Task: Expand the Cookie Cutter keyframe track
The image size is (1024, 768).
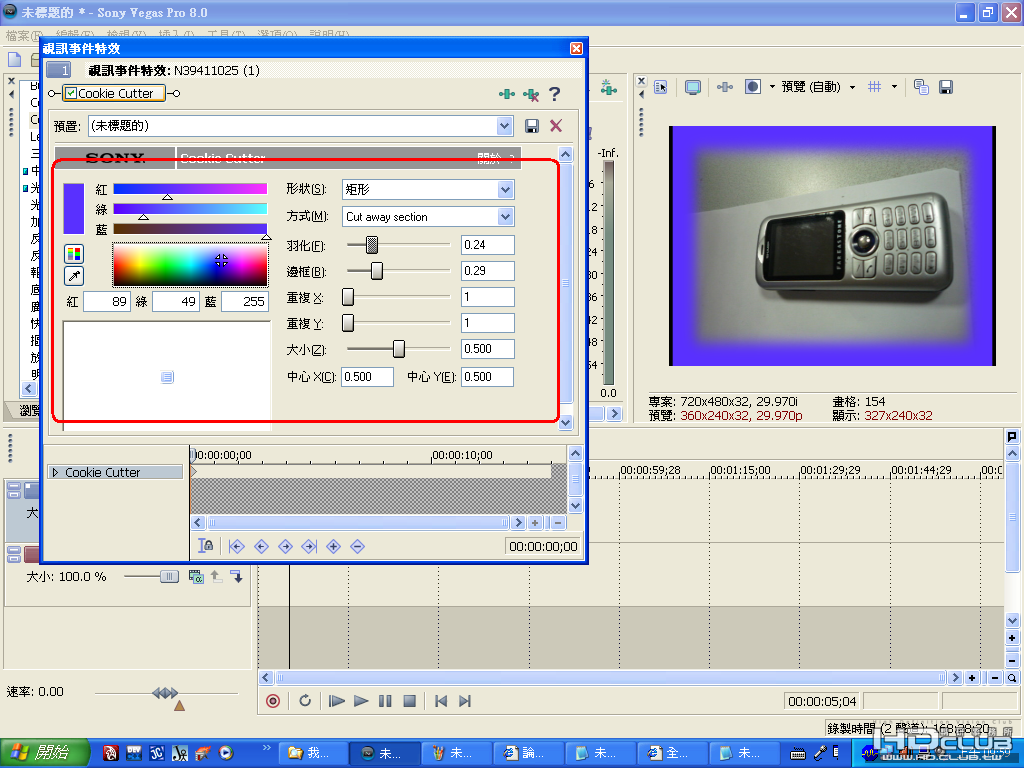Action: pos(55,472)
